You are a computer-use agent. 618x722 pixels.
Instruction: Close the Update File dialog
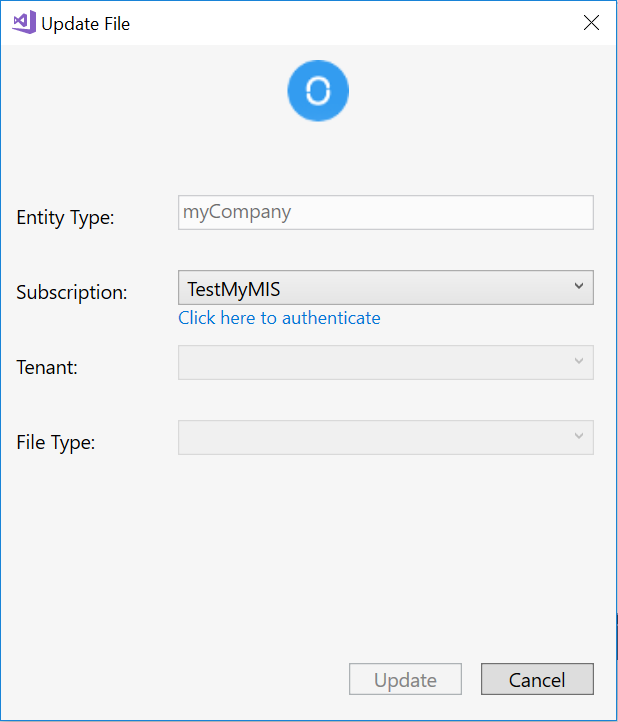[591, 23]
